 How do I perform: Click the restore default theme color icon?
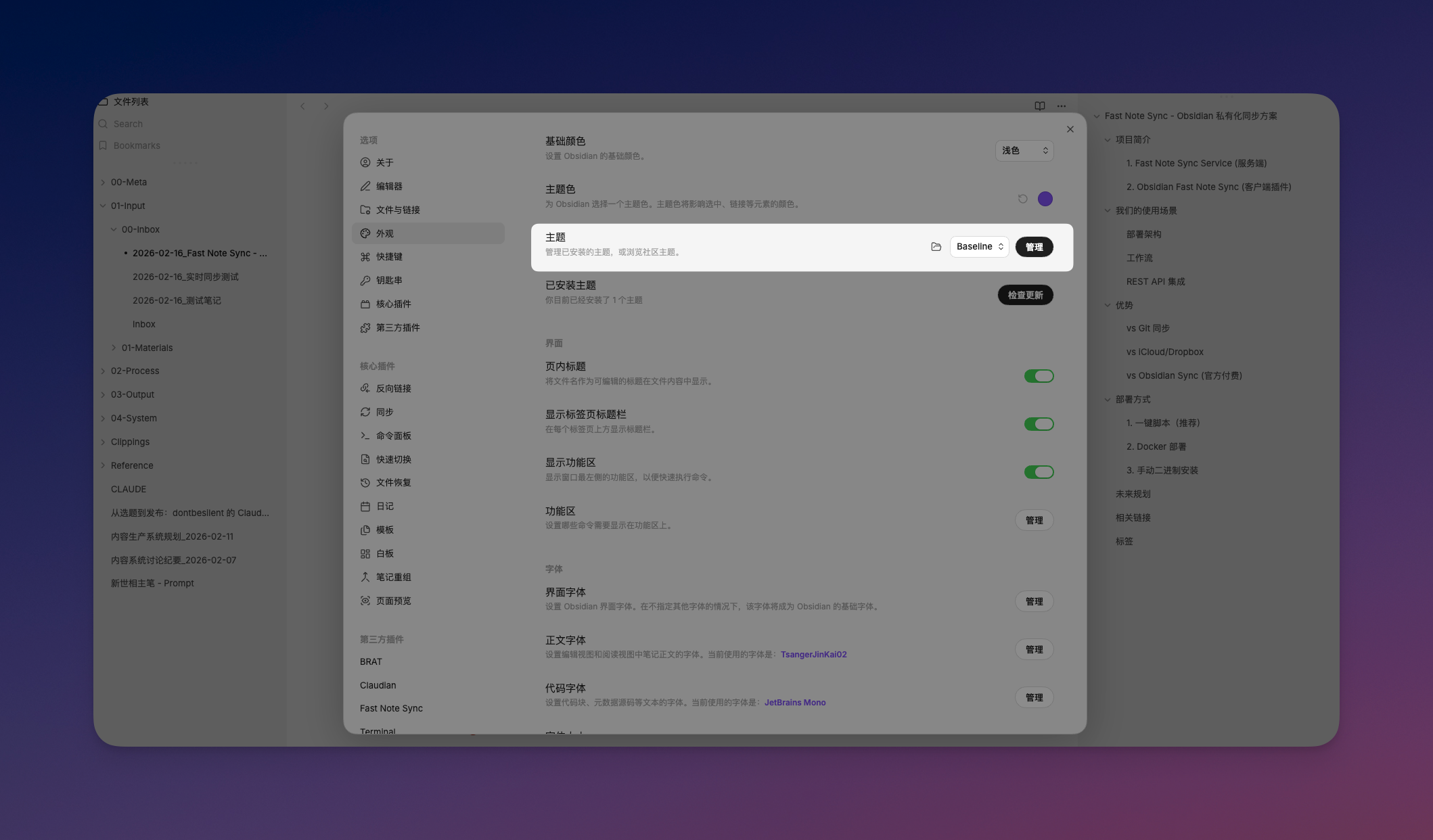(1022, 198)
